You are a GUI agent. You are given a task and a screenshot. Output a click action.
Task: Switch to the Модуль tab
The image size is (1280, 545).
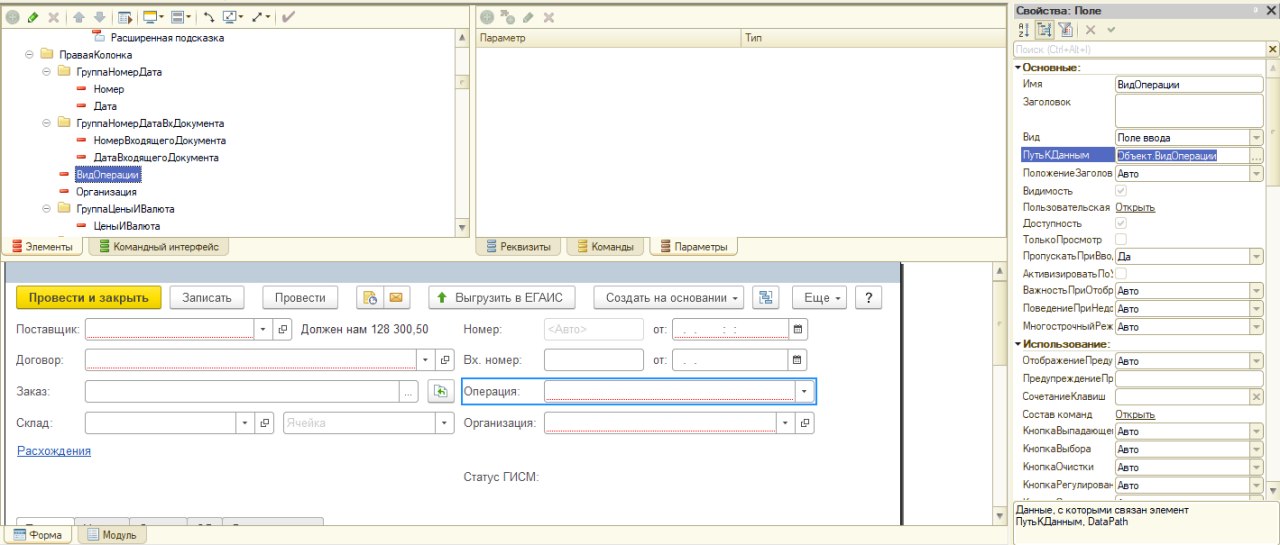point(112,535)
